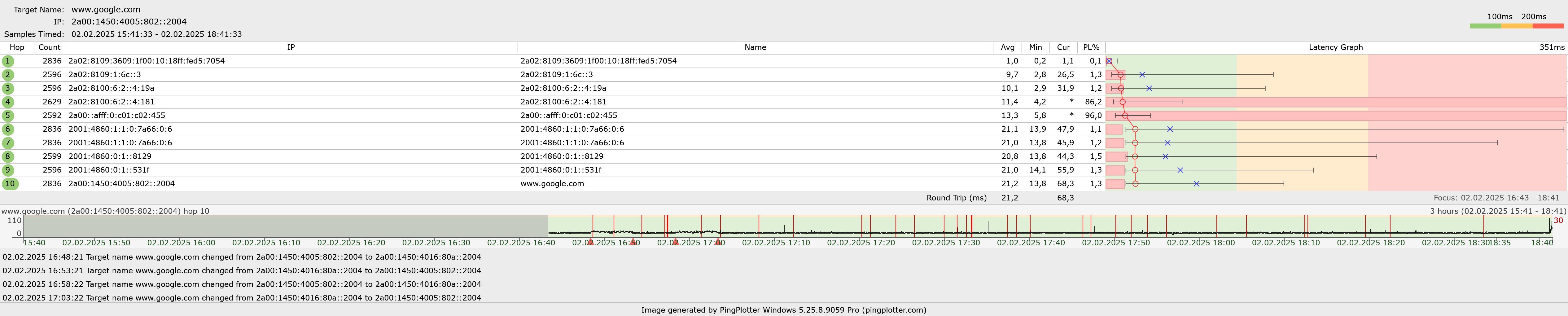Viewport: 1568px width, 316px height.
Task: Click the hop 1 count 2836
Action: click(x=52, y=61)
